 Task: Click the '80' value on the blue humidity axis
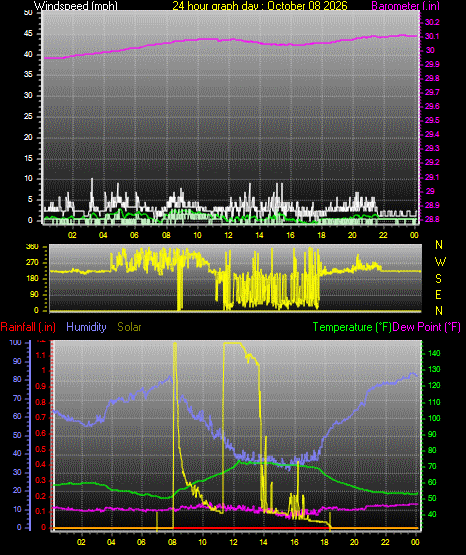pos(17,379)
